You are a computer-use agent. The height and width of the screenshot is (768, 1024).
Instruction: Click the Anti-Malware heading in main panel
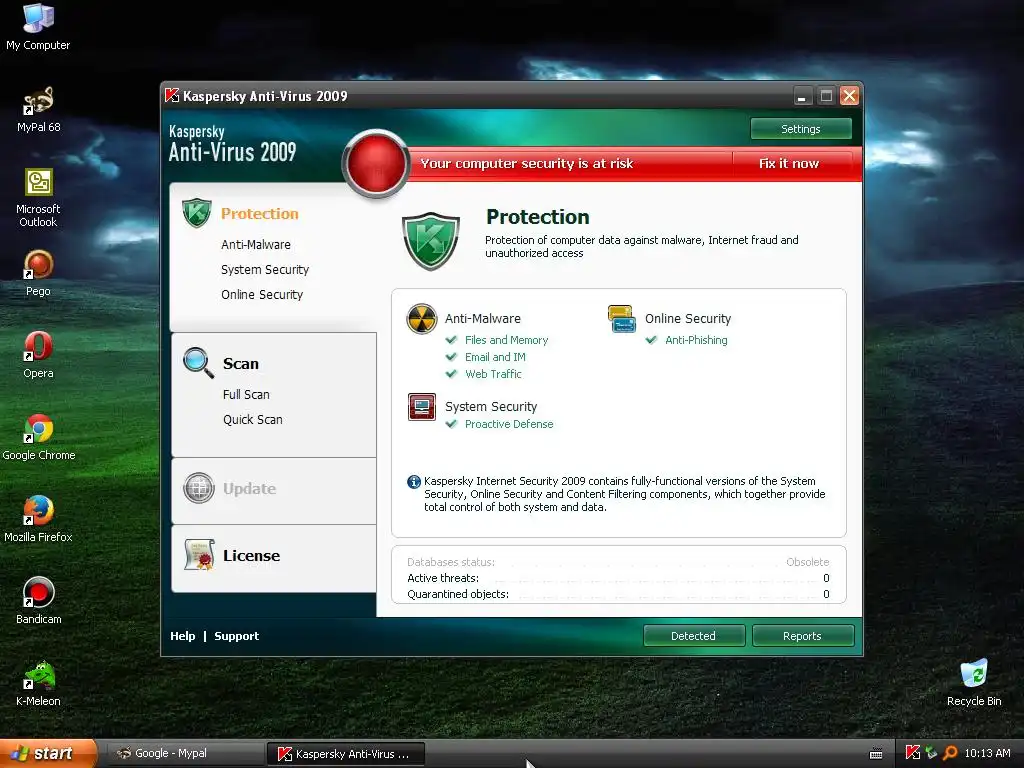pos(483,319)
